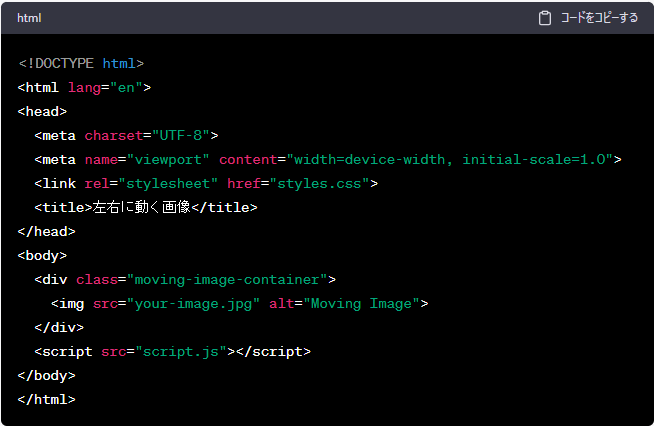
Task: Click the "UTF-8" charset value
Action: 180,135
